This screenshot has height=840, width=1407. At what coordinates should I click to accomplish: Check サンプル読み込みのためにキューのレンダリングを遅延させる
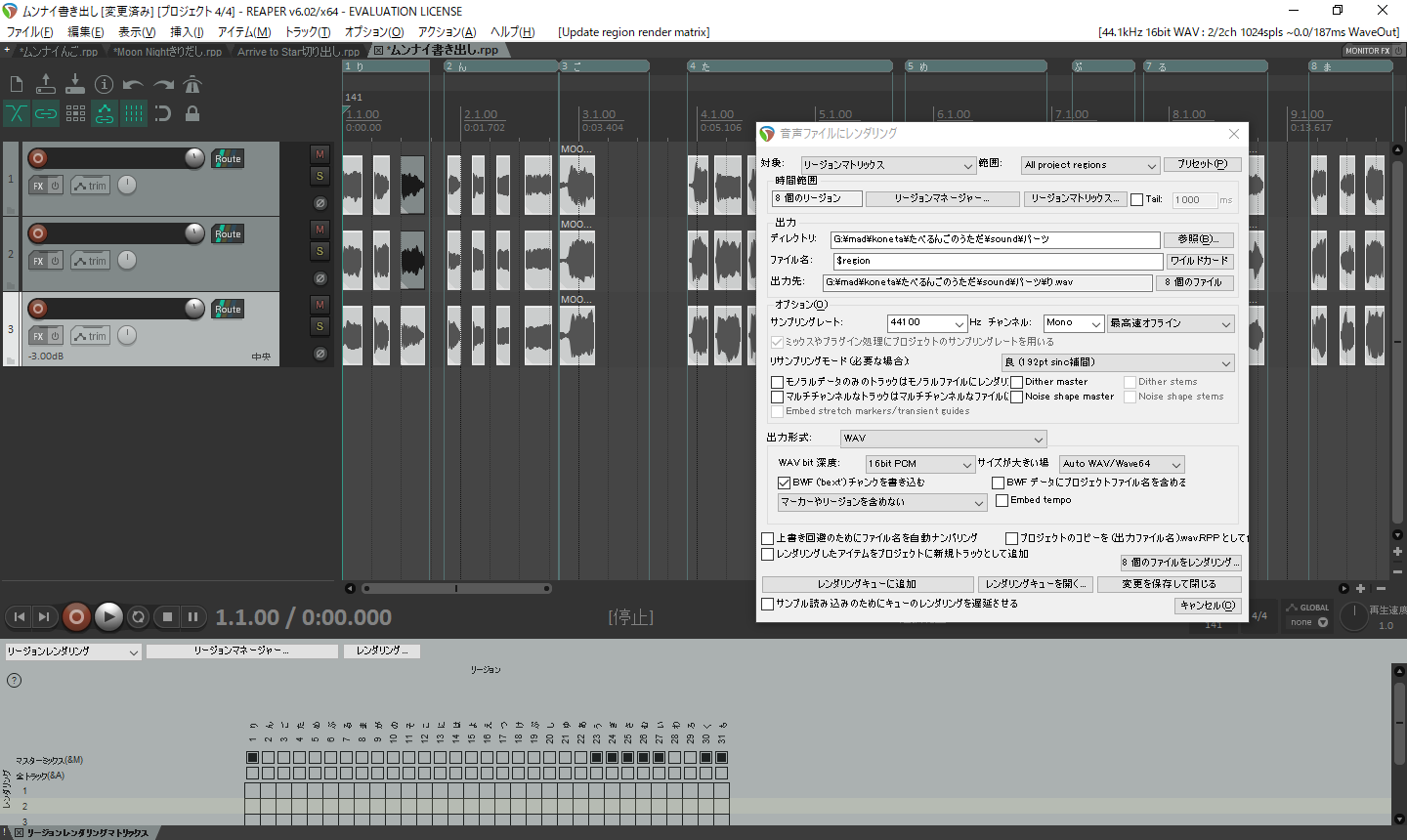point(768,604)
